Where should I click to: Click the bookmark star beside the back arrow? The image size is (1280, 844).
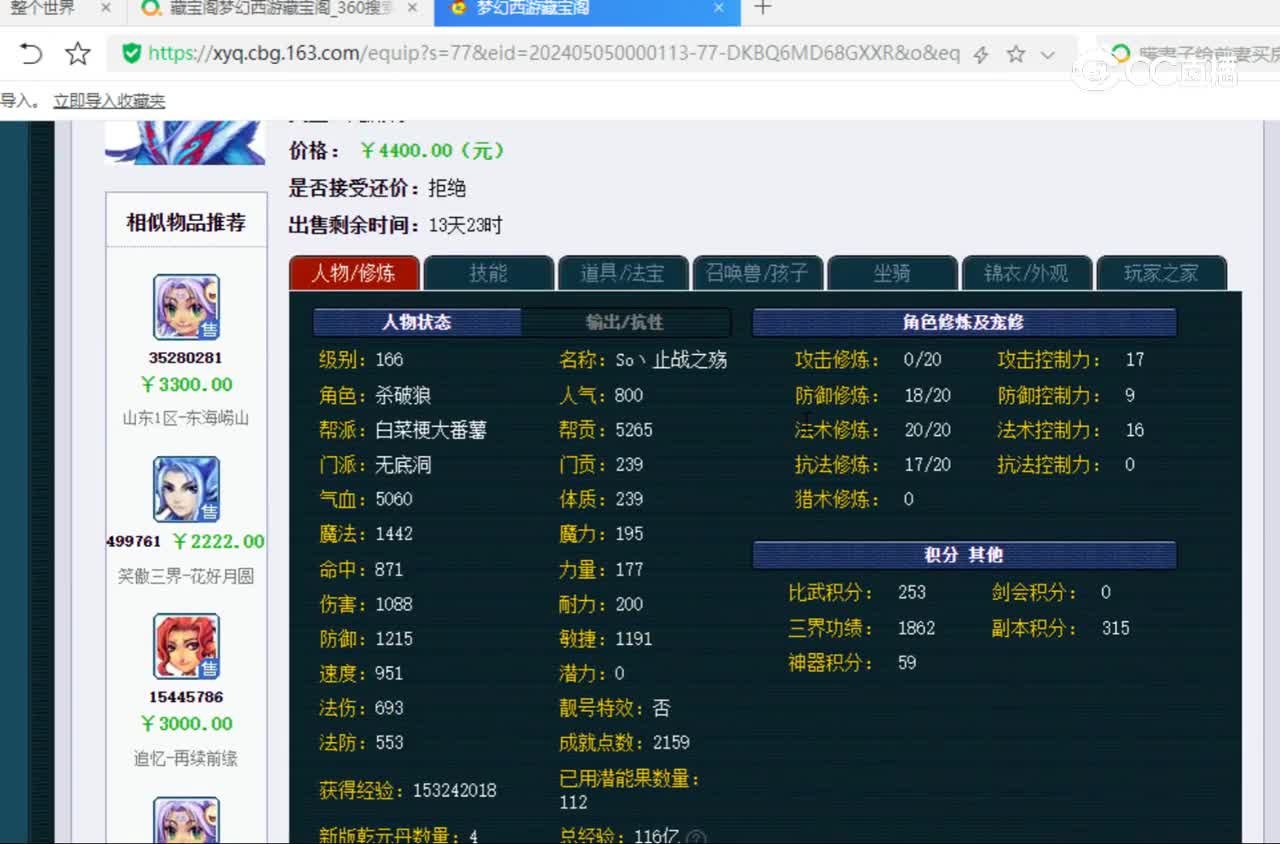(x=78, y=54)
